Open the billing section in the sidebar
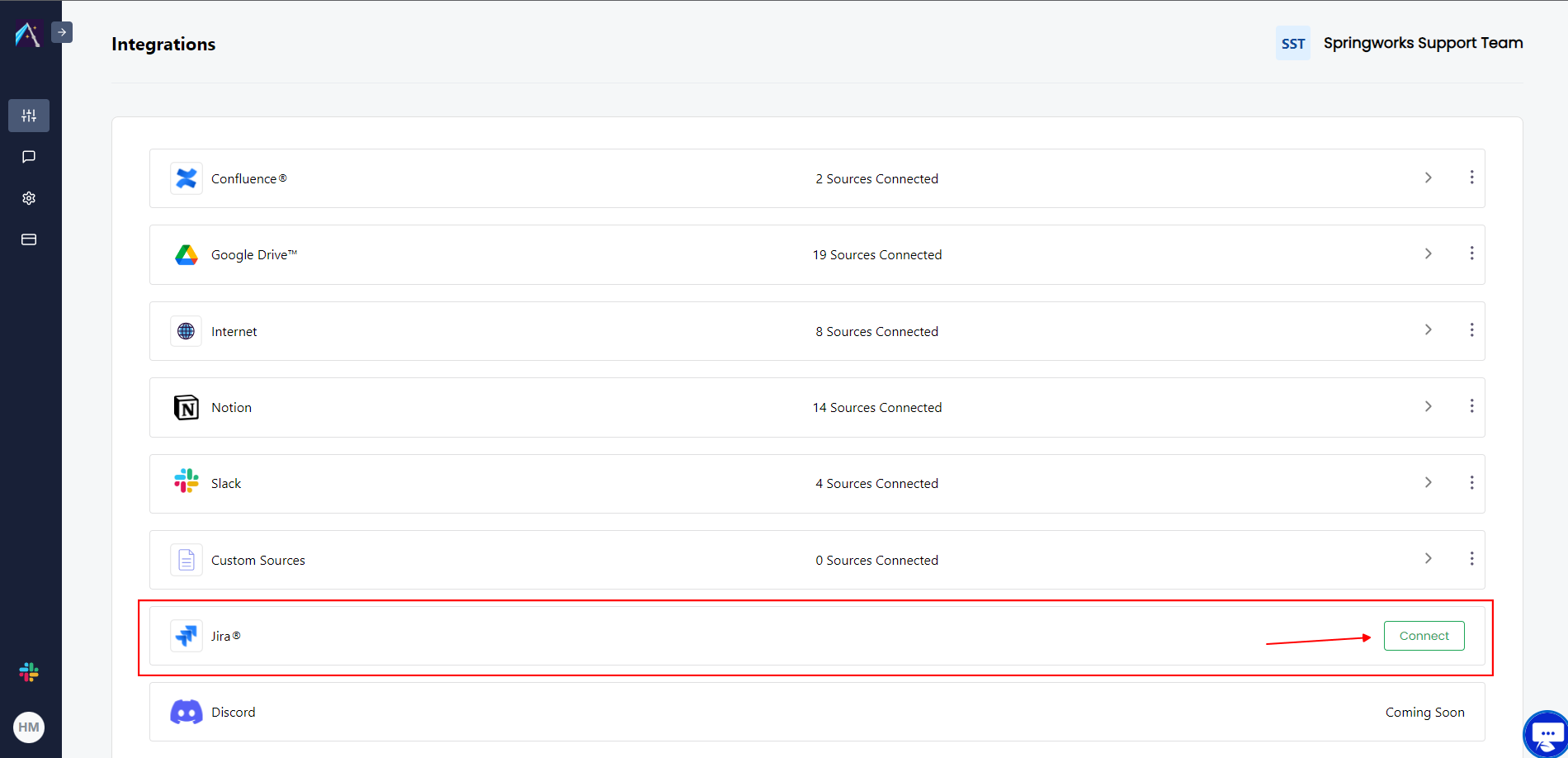 (x=28, y=239)
